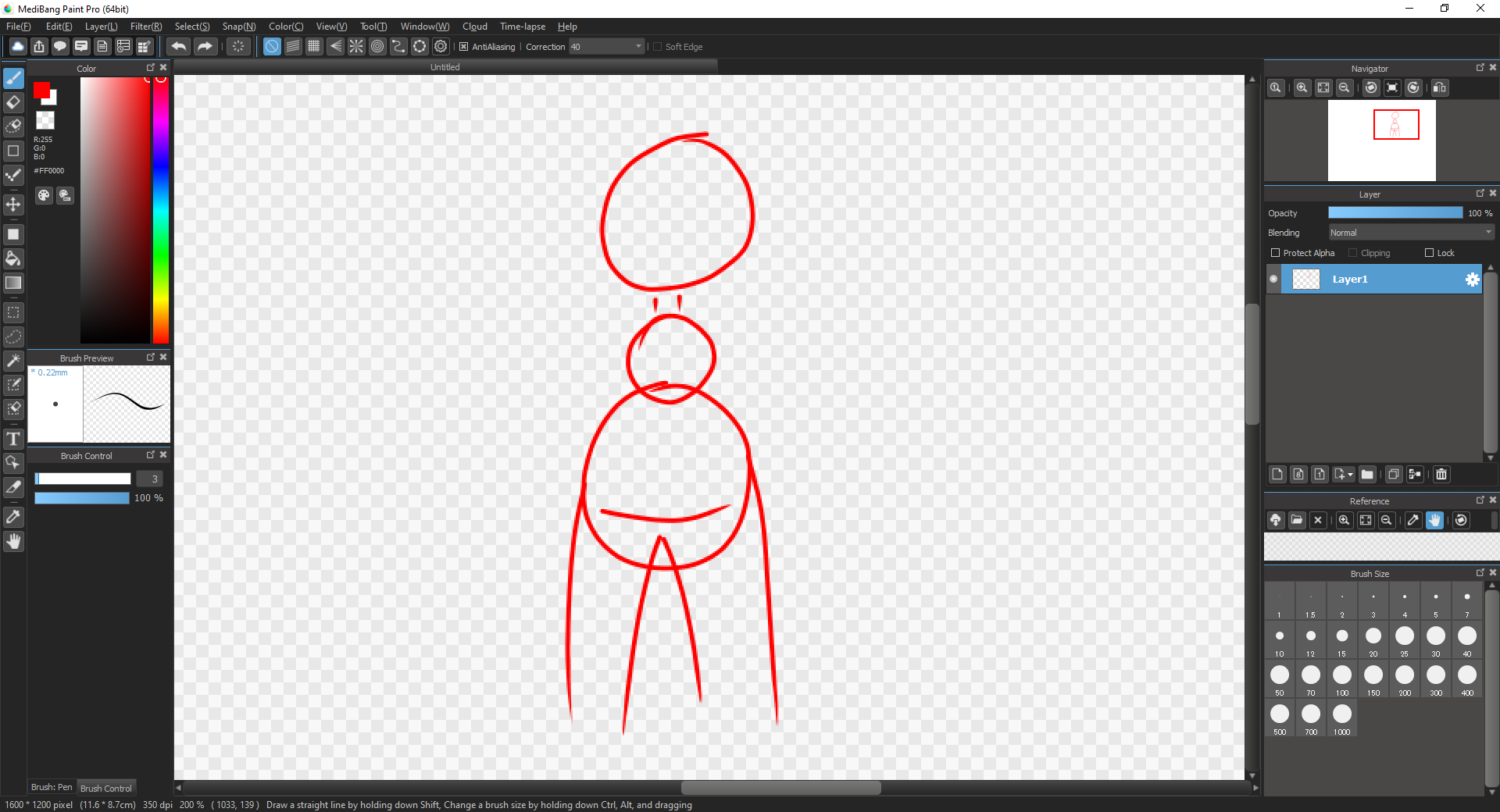Check the Protect Alpha box

pos(1275,253)
